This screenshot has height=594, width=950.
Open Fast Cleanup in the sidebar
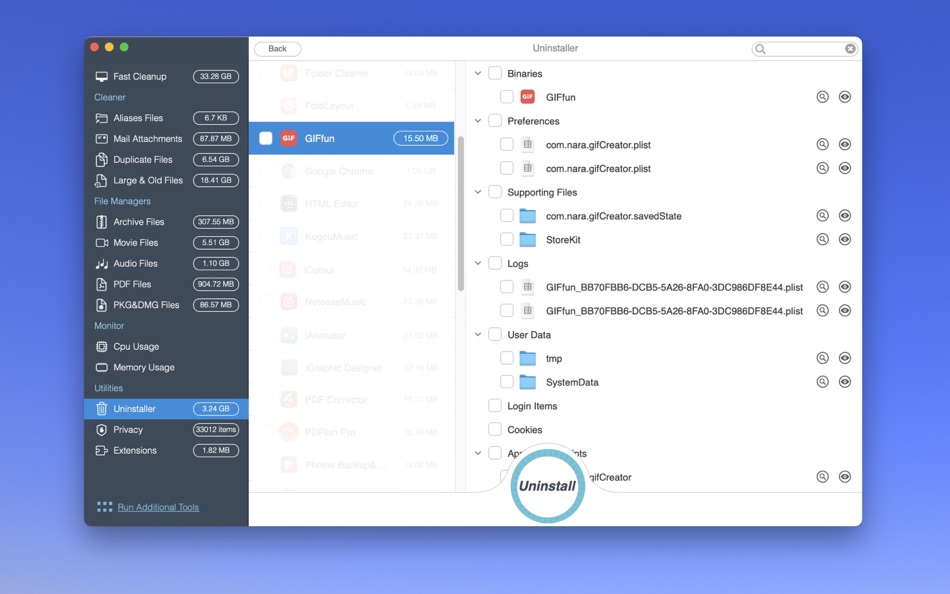click(x=167, y=76)
